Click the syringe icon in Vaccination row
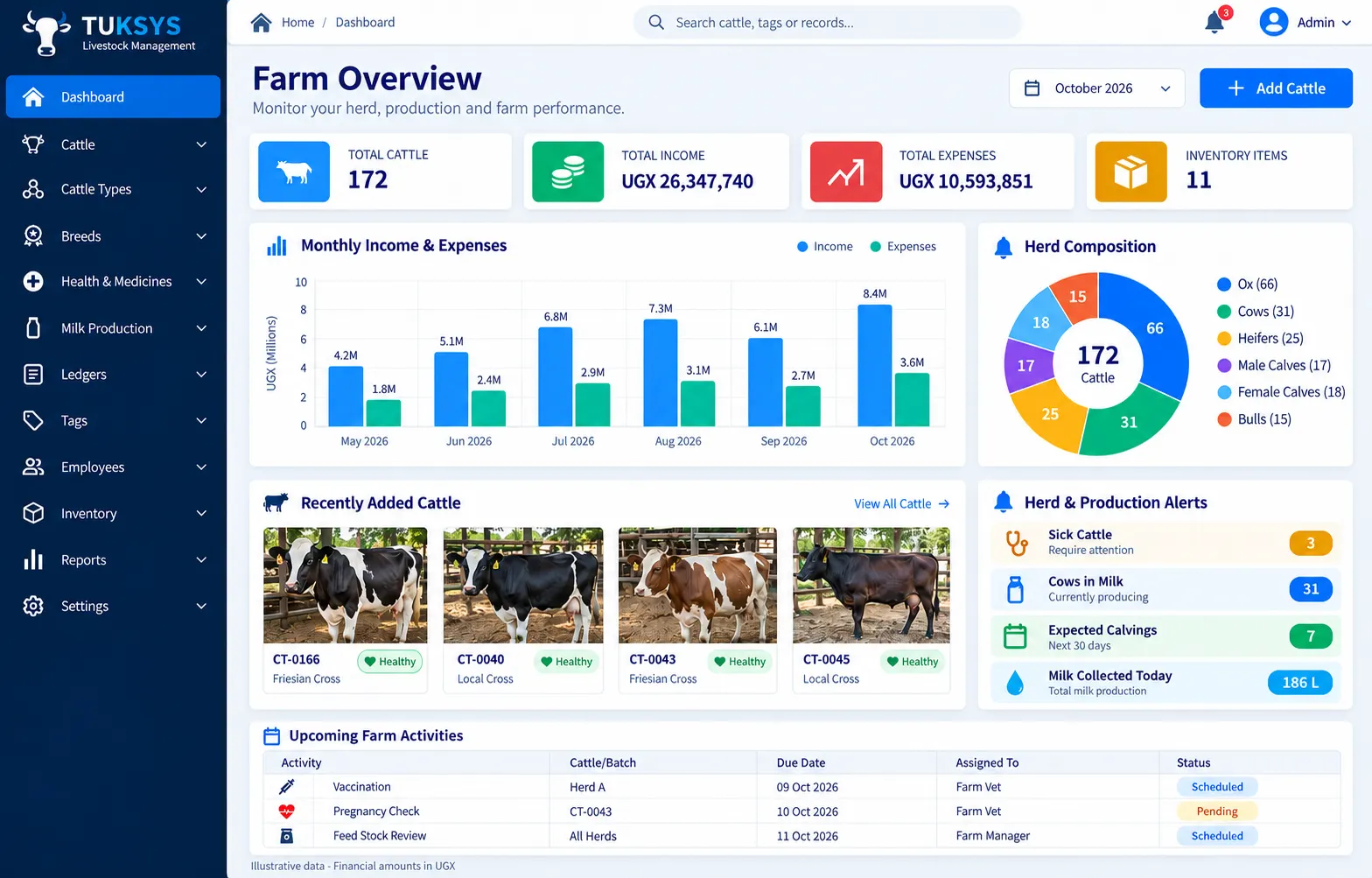Image resolution: width=1372 pixels, height=878 pixels. (287, 786)
